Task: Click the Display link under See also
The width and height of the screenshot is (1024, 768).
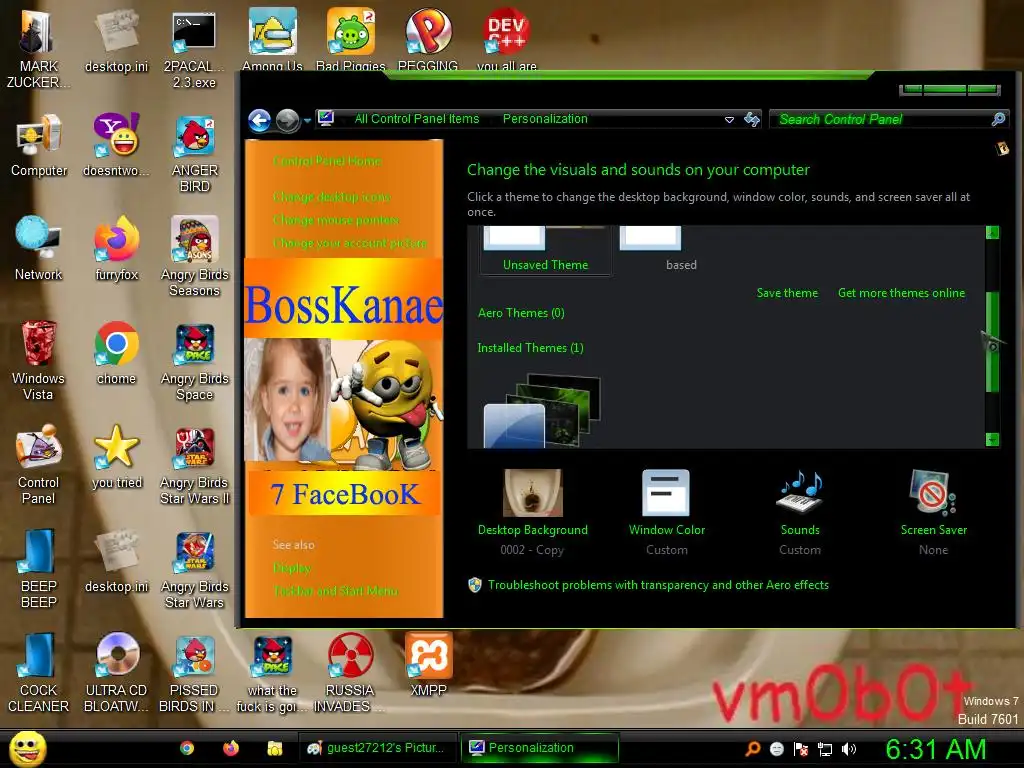Action: (x=292, y=568)
